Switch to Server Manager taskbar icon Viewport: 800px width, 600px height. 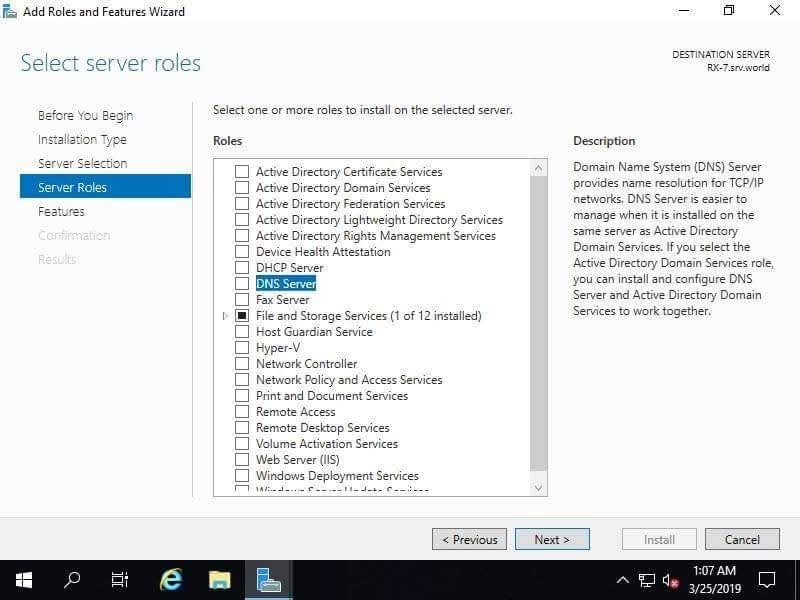[x=268, y=580]
